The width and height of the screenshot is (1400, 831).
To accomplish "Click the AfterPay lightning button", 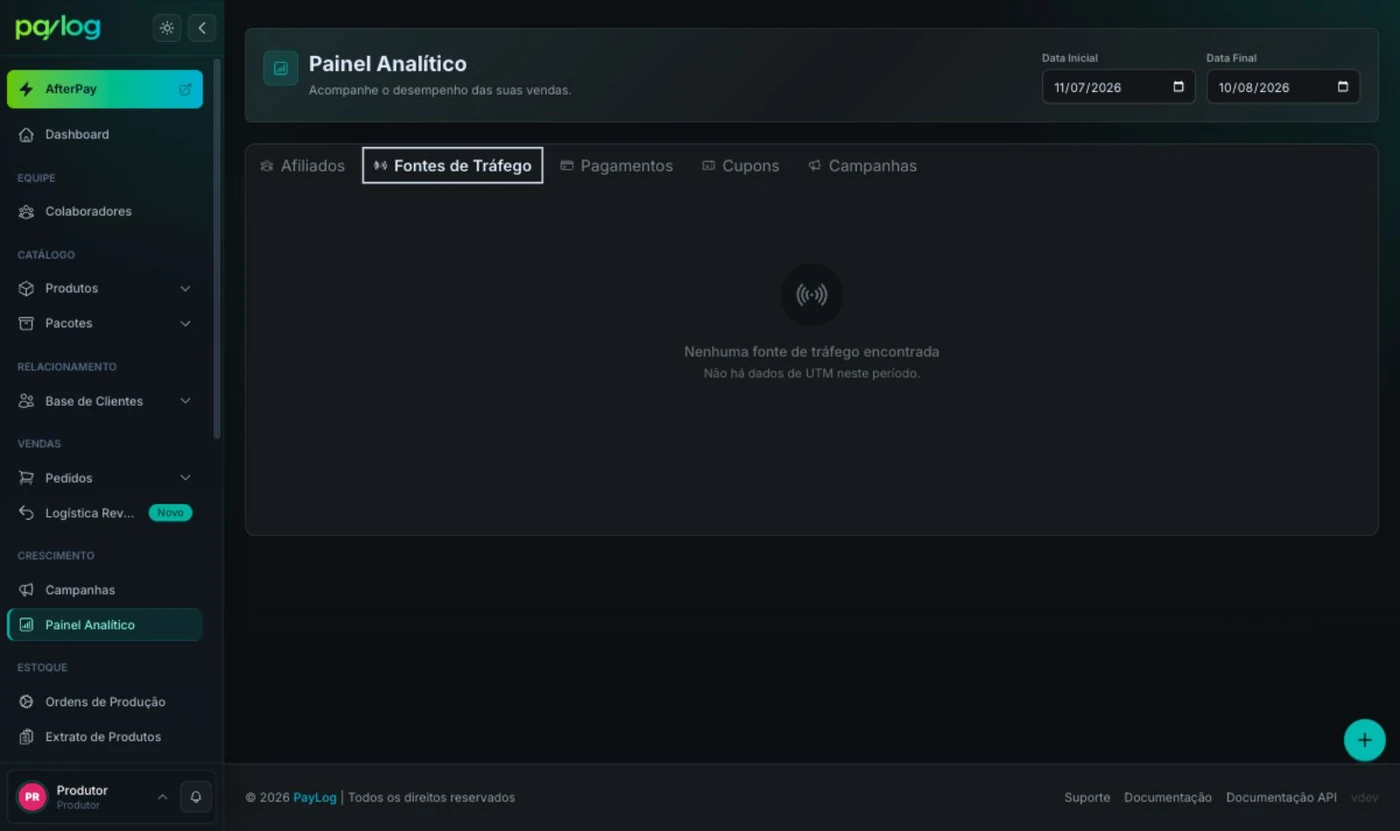I will 104,89.
